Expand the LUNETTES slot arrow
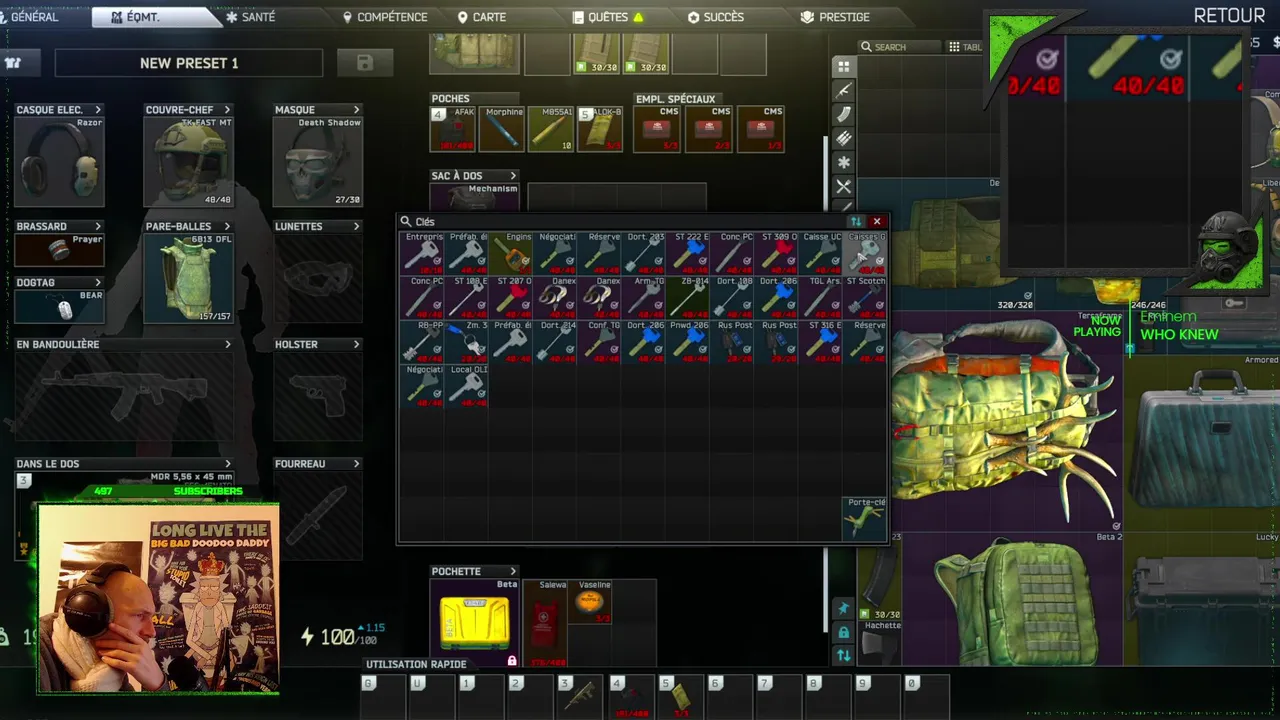The image size is (1280, 720). [x=356, y=227]
